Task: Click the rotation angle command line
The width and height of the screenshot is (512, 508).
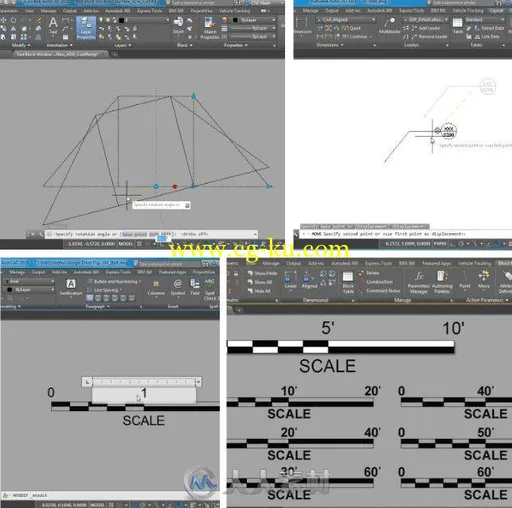Action: [x=152, y=234]
